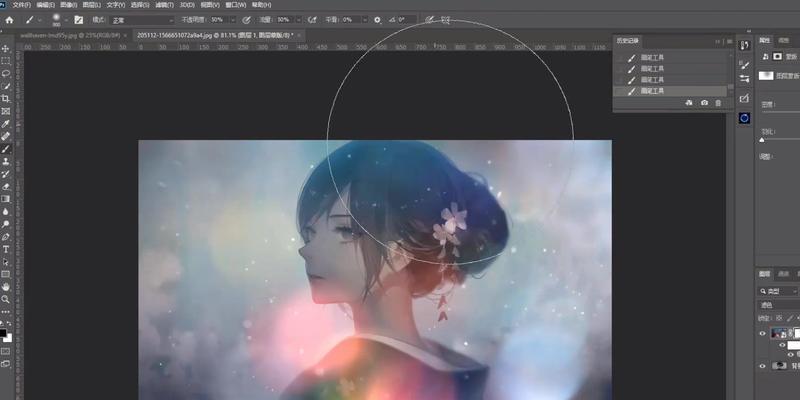Select the Horizontal Type tool

pyautogui.click(x=6, y=249)
